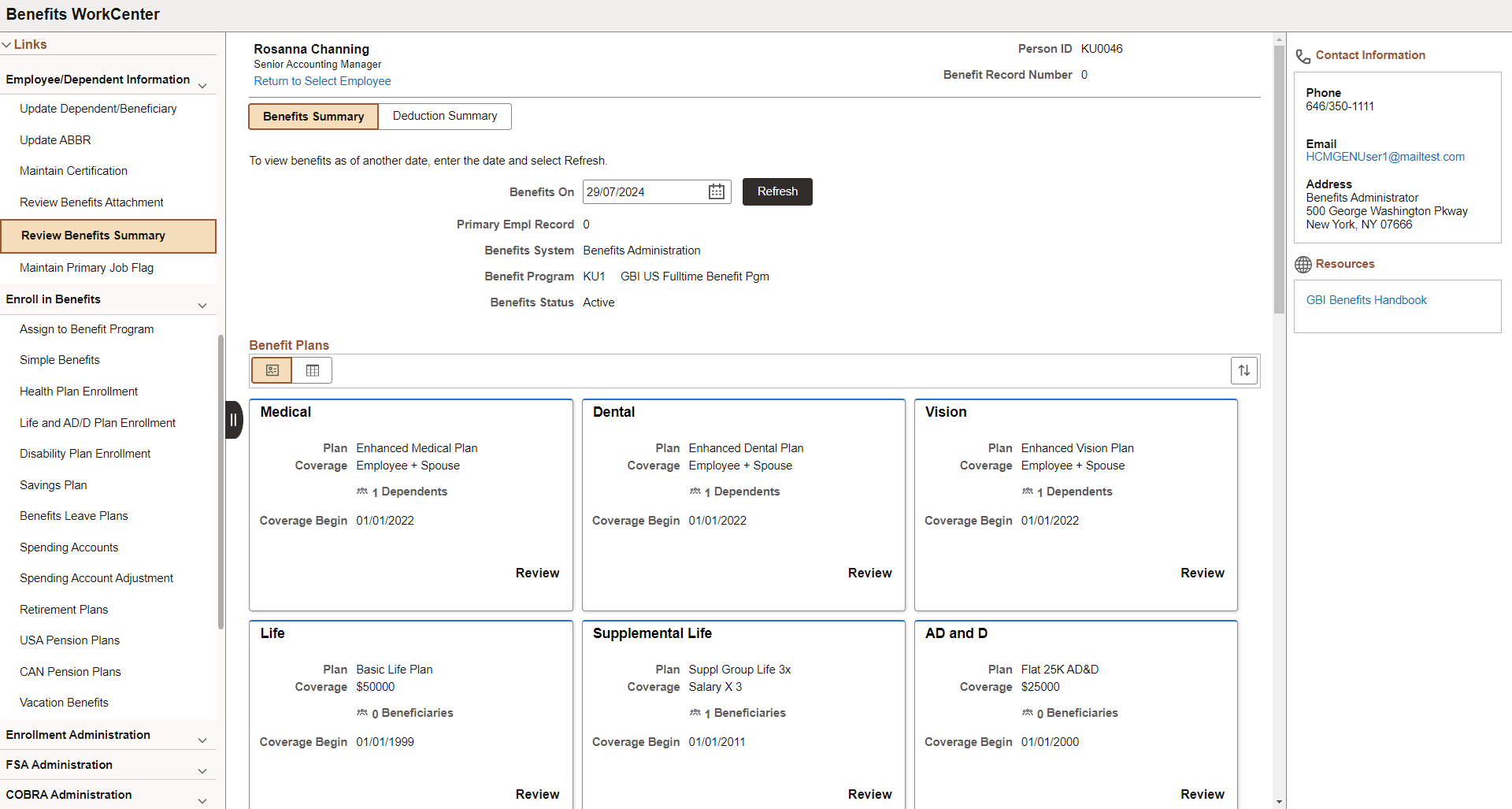This screenshot has height=809, width=1512.
Task: Click the globe icon beside Resources
Action: click(x=1304, y=264)
